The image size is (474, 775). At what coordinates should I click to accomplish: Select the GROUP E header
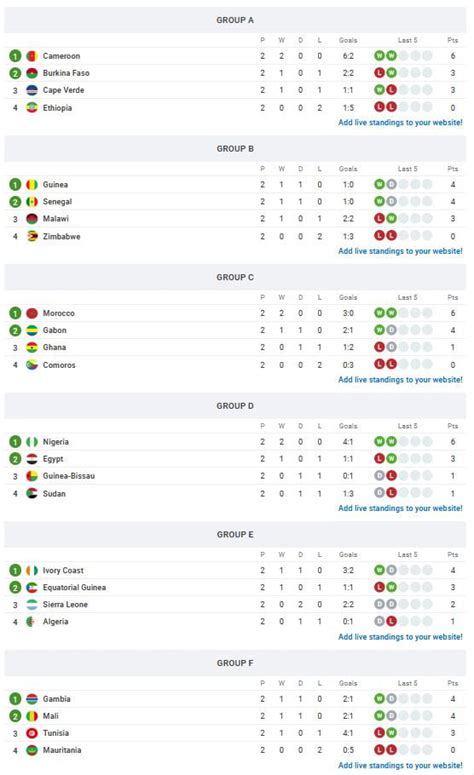(x=235, y=534)
